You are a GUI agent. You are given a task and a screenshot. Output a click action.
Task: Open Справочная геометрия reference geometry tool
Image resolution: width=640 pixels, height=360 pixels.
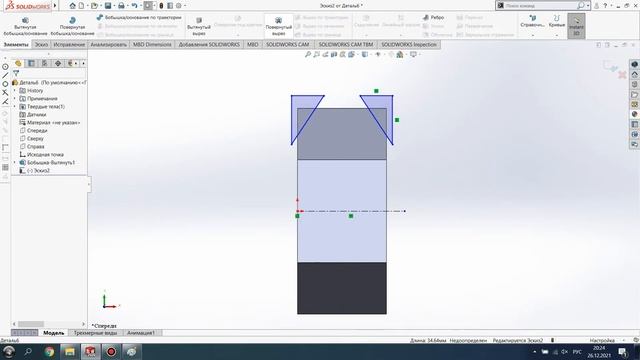[533, 21]
